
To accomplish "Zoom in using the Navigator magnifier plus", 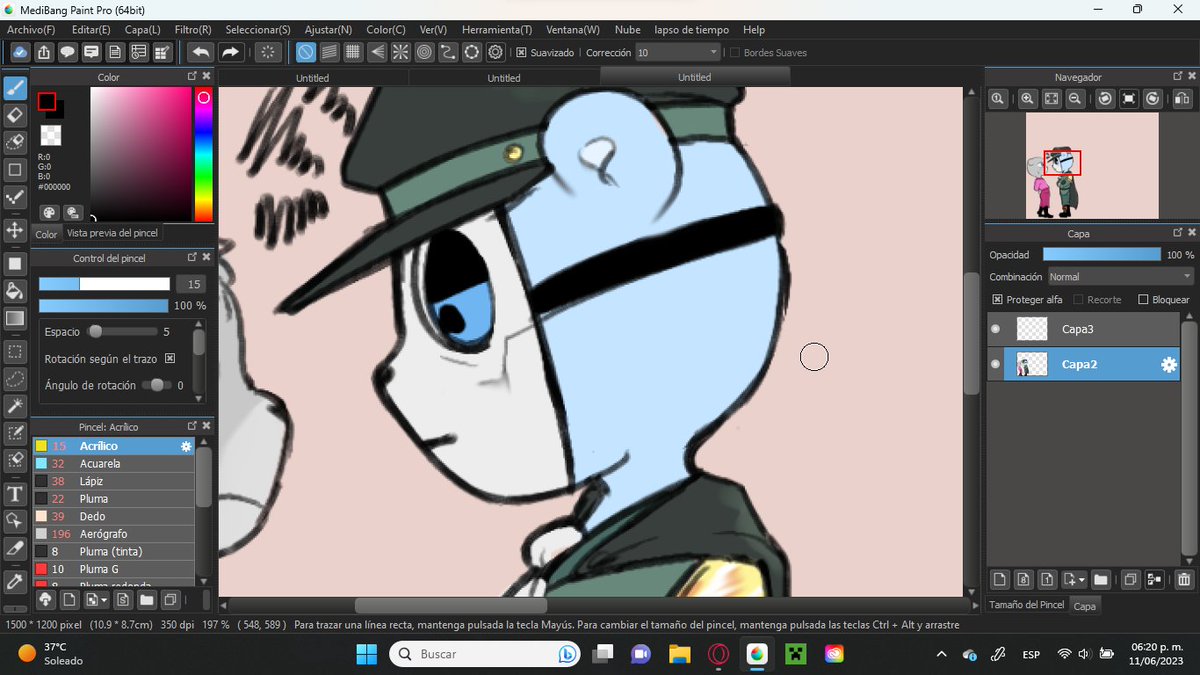I will (1027, 98).
